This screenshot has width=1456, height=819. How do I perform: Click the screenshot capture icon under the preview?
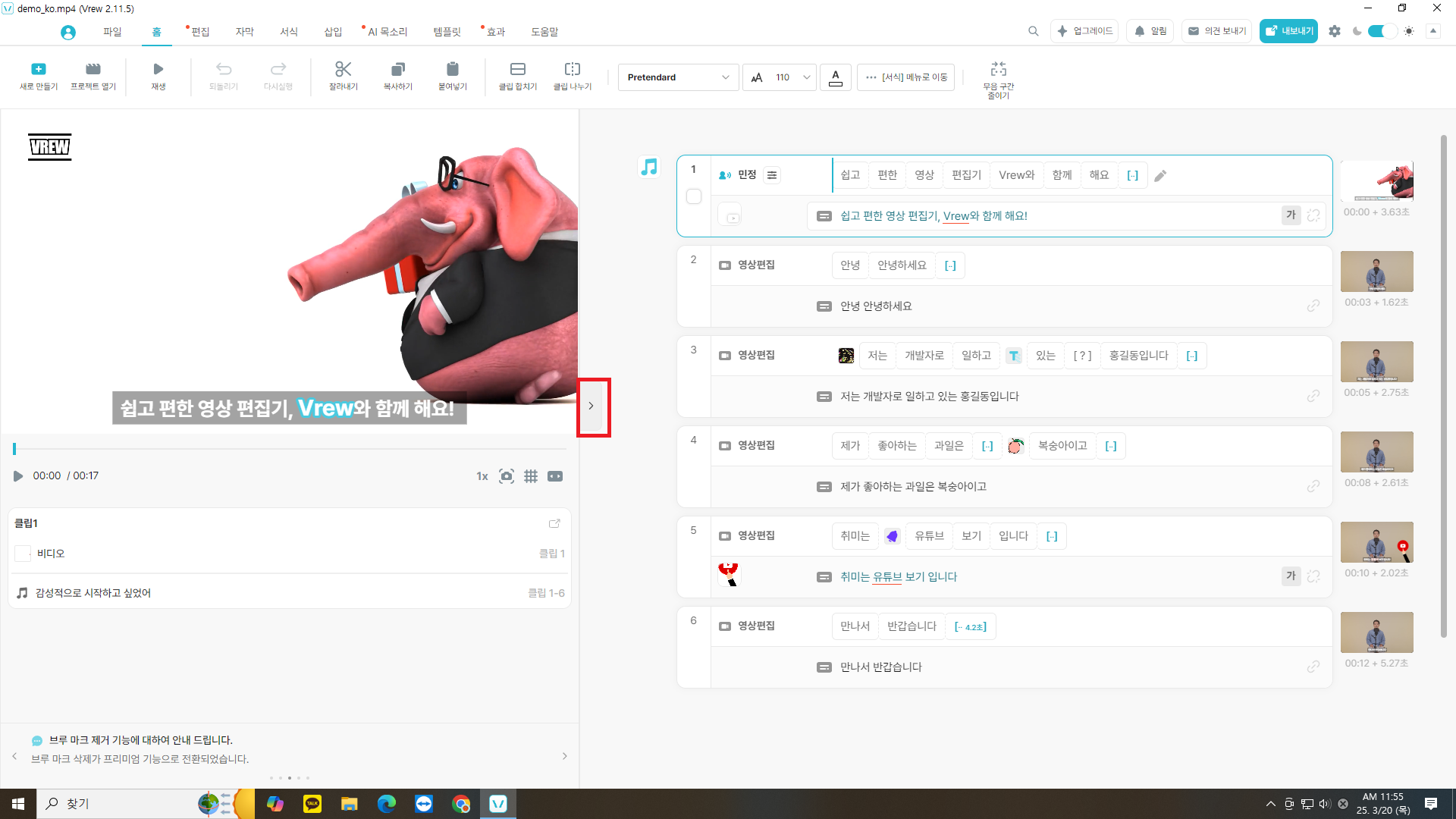(507, 476)
